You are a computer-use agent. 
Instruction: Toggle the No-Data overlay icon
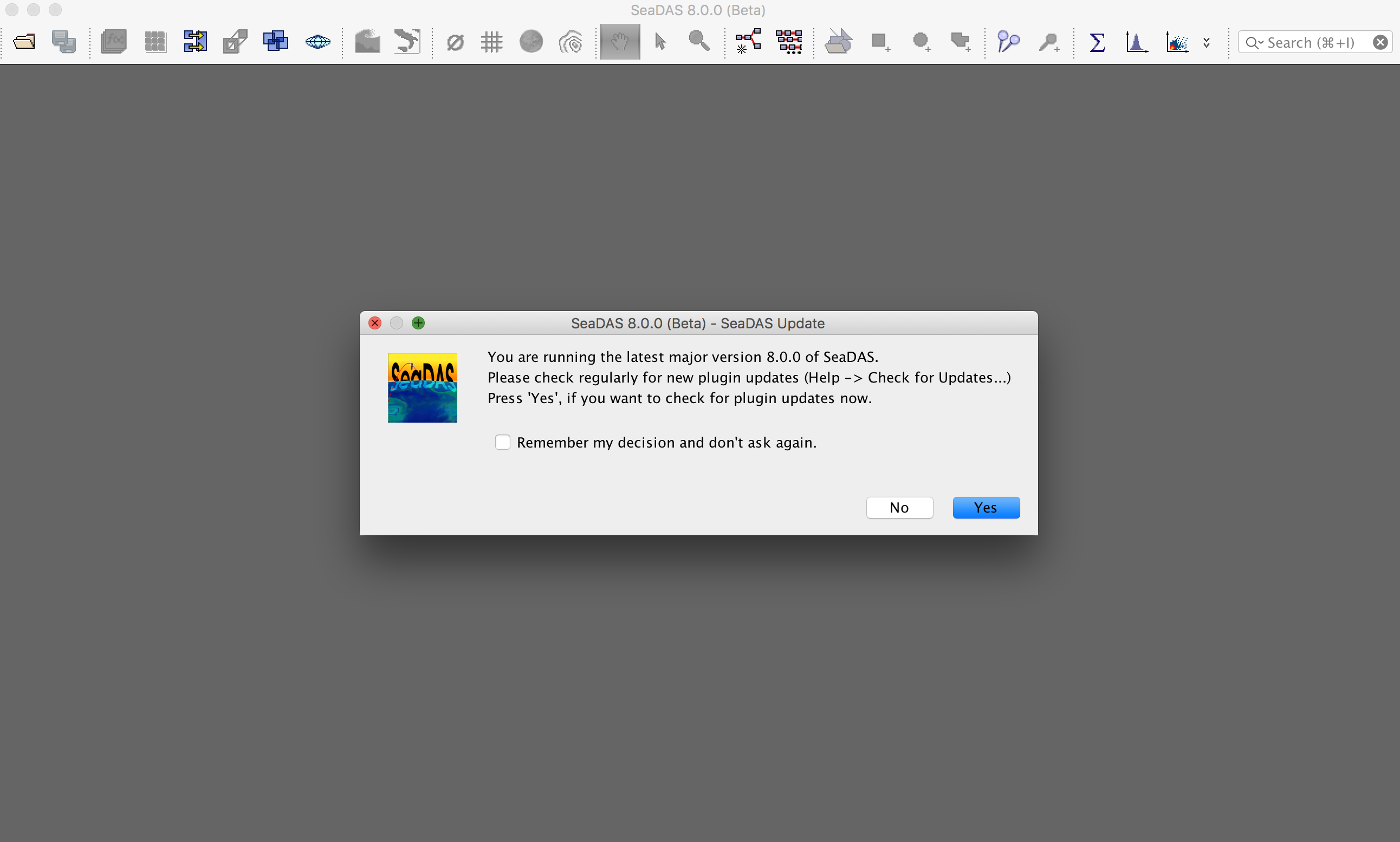tap(455, 42)
